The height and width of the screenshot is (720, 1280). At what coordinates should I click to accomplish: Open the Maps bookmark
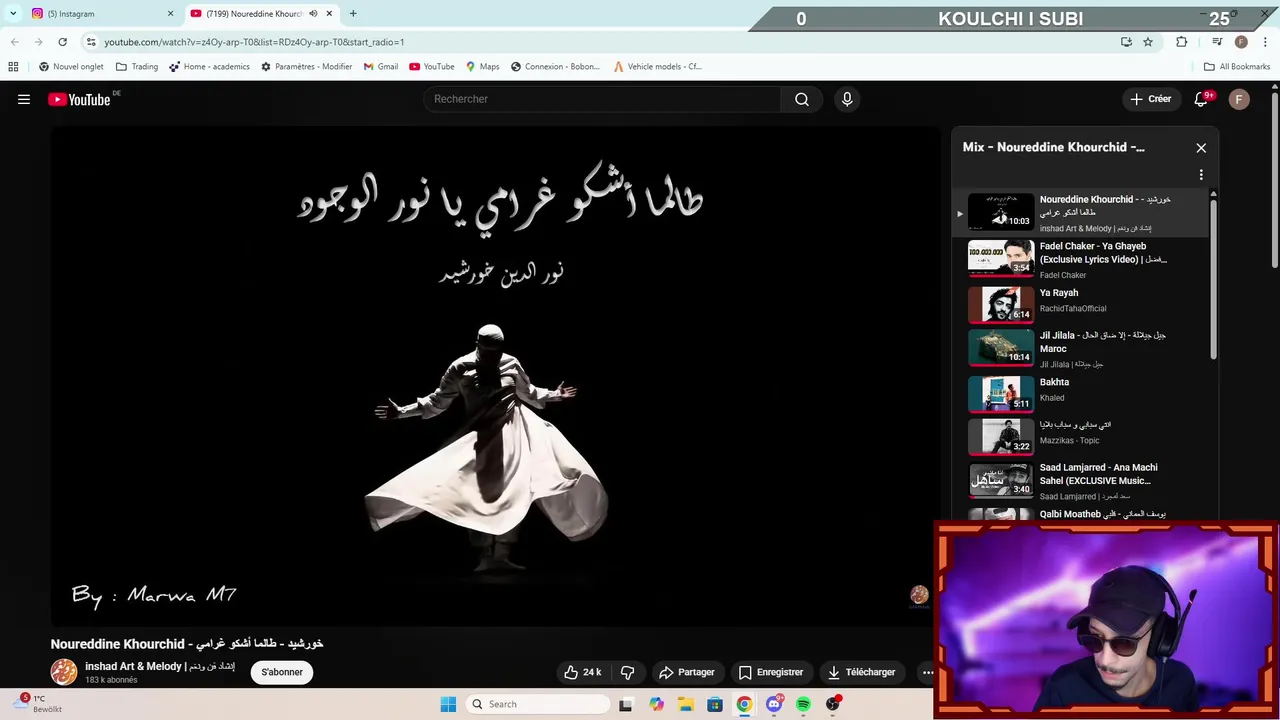[482, 67]
